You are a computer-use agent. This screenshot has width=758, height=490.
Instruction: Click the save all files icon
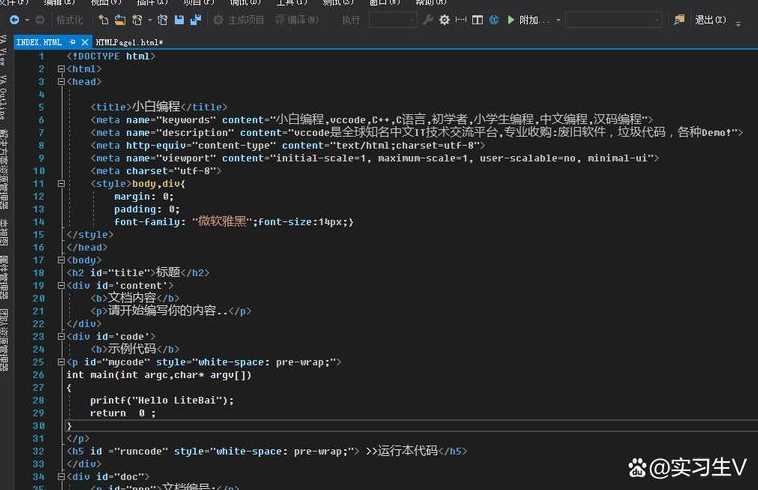click(x=196, y=20)
